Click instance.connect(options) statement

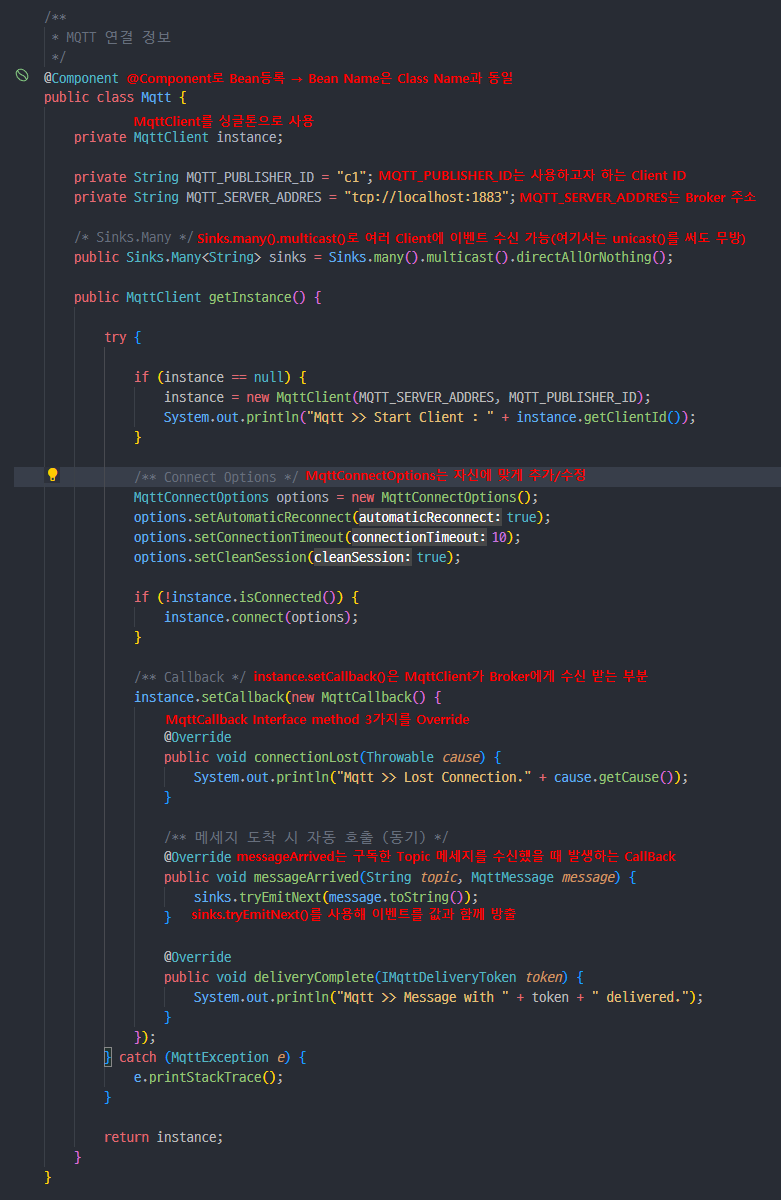click(261, 617)
